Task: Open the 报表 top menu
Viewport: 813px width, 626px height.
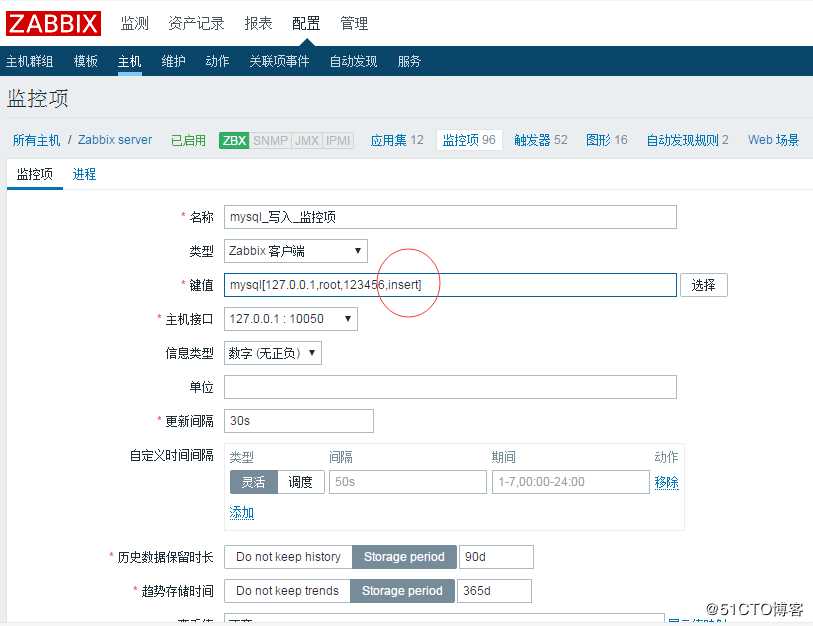Action: tap(258, 23)
